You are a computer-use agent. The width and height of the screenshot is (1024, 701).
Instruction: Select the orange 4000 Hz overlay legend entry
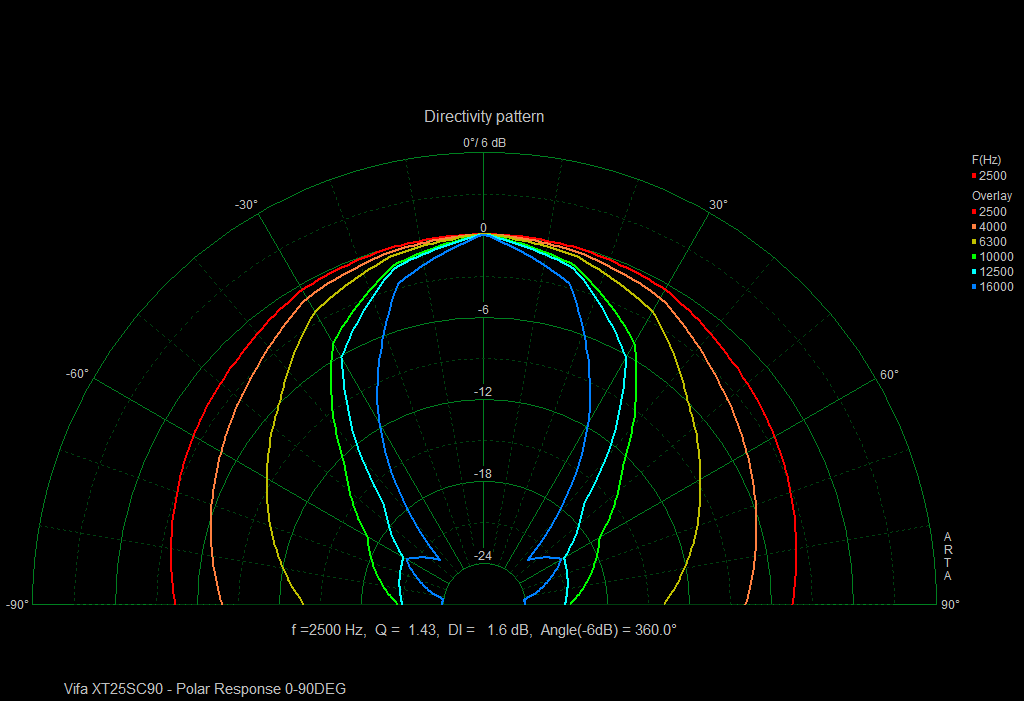click(x=992, y=227)
